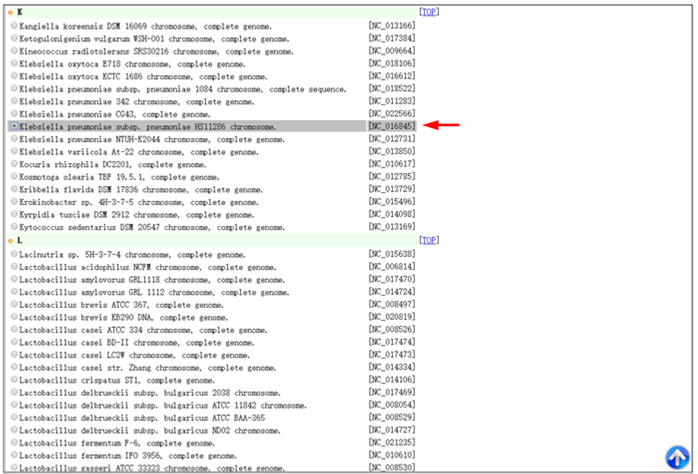Pick Lacinutrix sp. 5H-3-7-4 radio button
The image size is (698, 474).
pyautogui.click(x=14, y=255)
